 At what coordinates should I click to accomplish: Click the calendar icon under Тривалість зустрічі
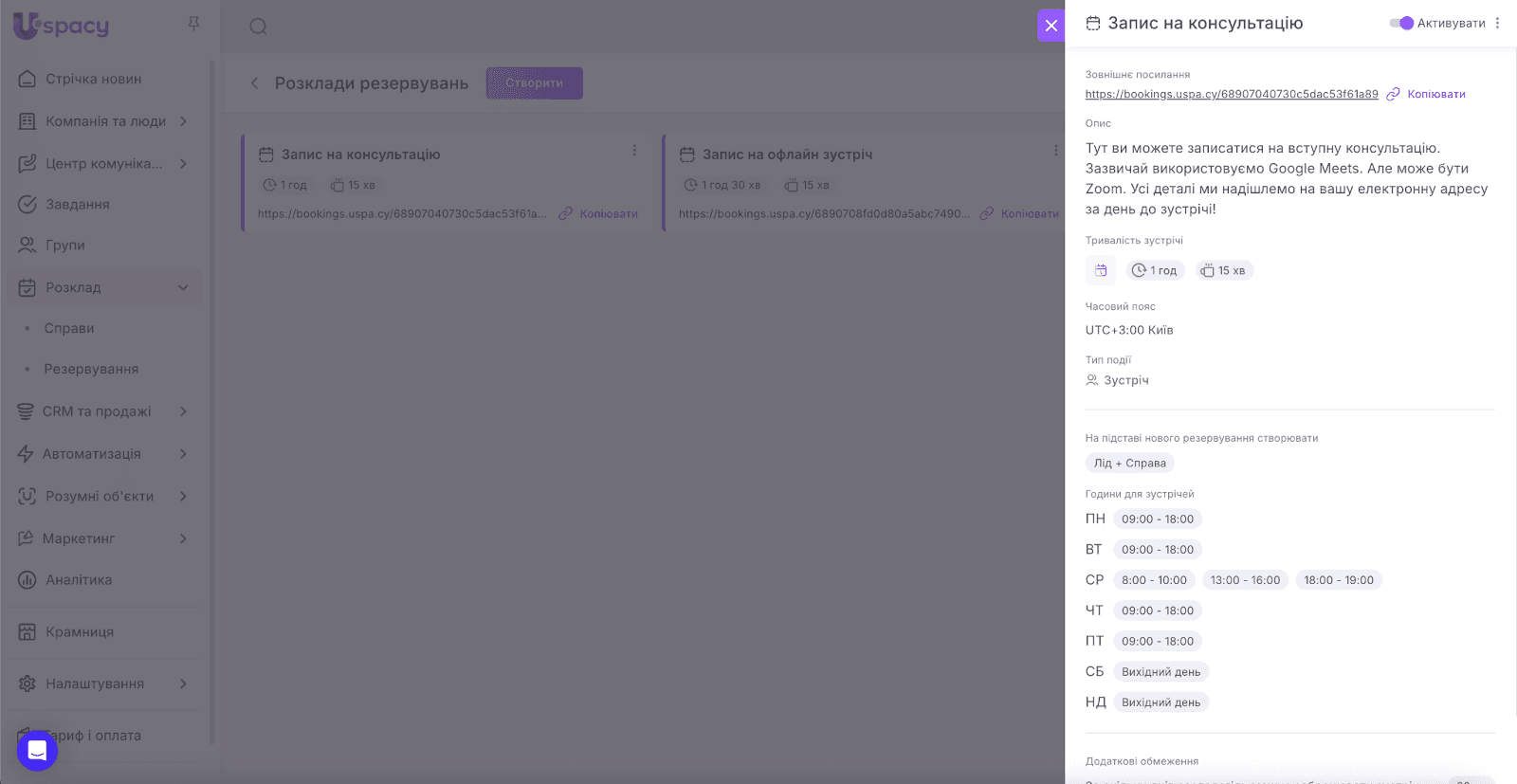pos(1101,271)
